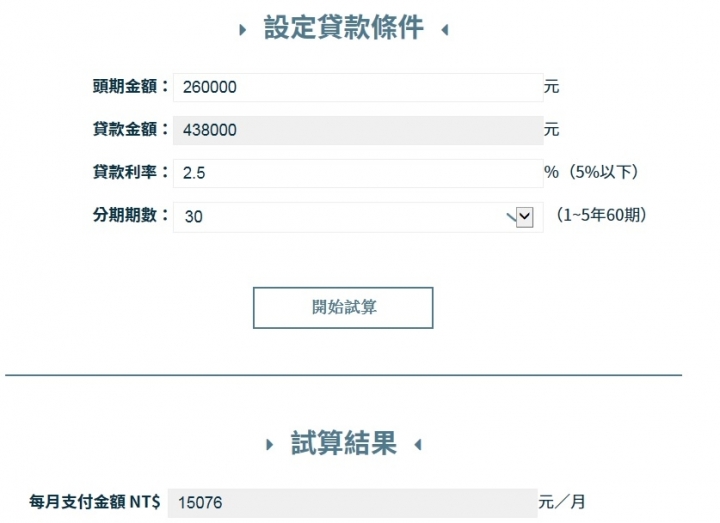Click the 頭期金額 label
This screenshot has width=720, height=523.
pos(131,86)
